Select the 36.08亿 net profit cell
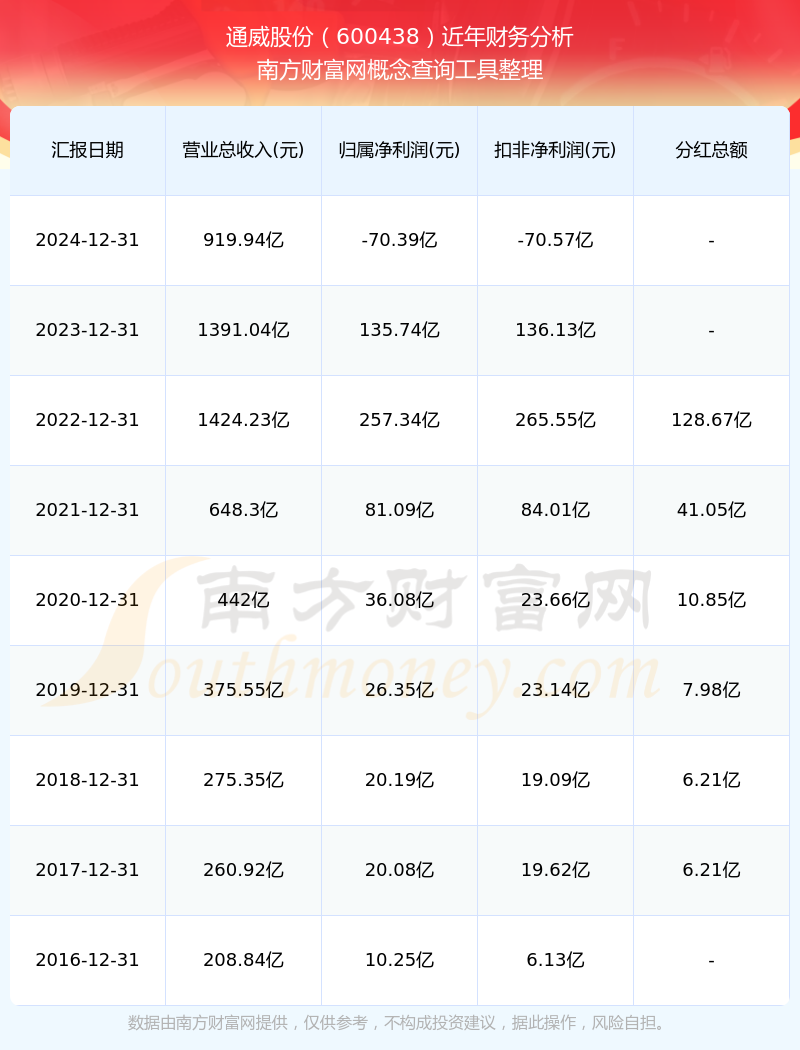Viewport: 800px width, 1050px height. pos(400,601)
